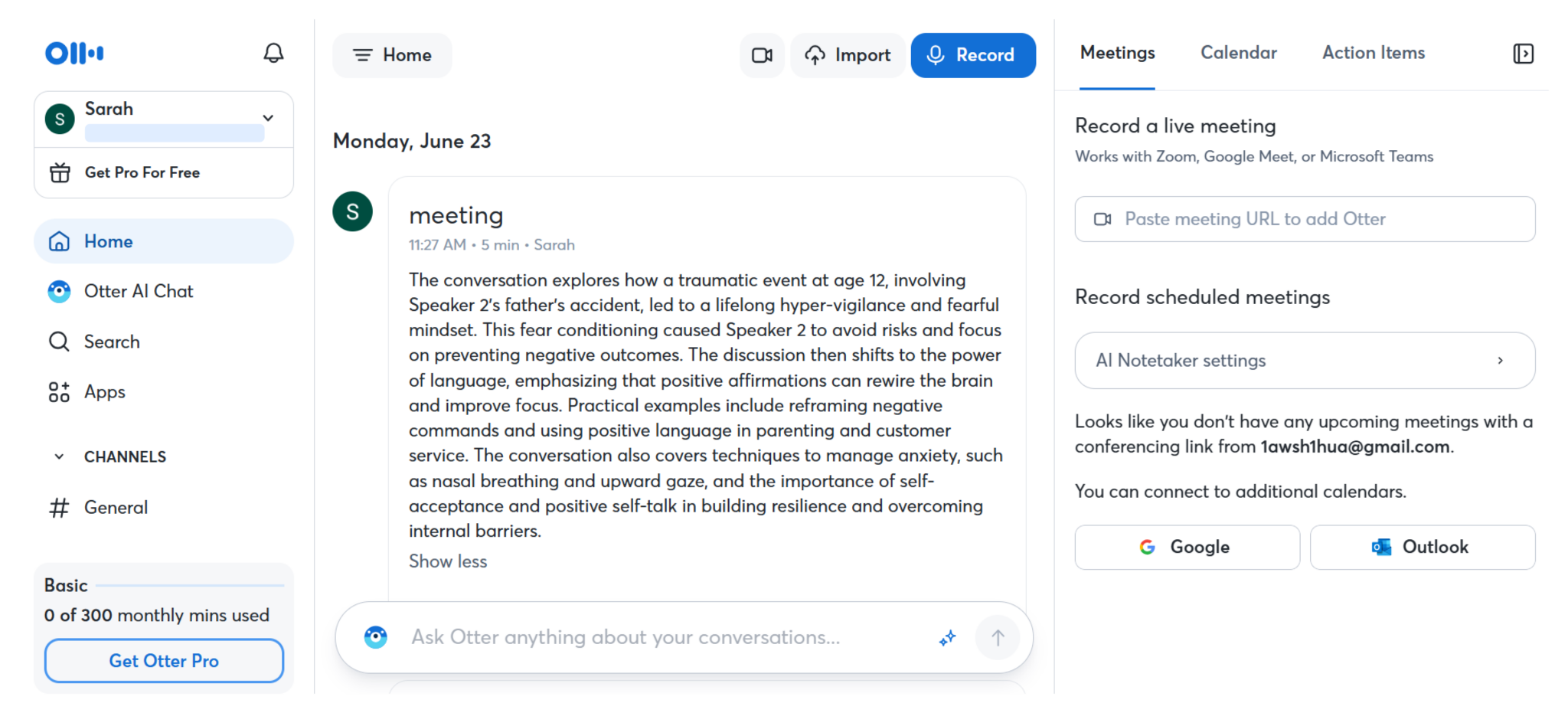Open the Action Items tab
The width and height of the screenshot is (1568, 713).
[1373, 52]
